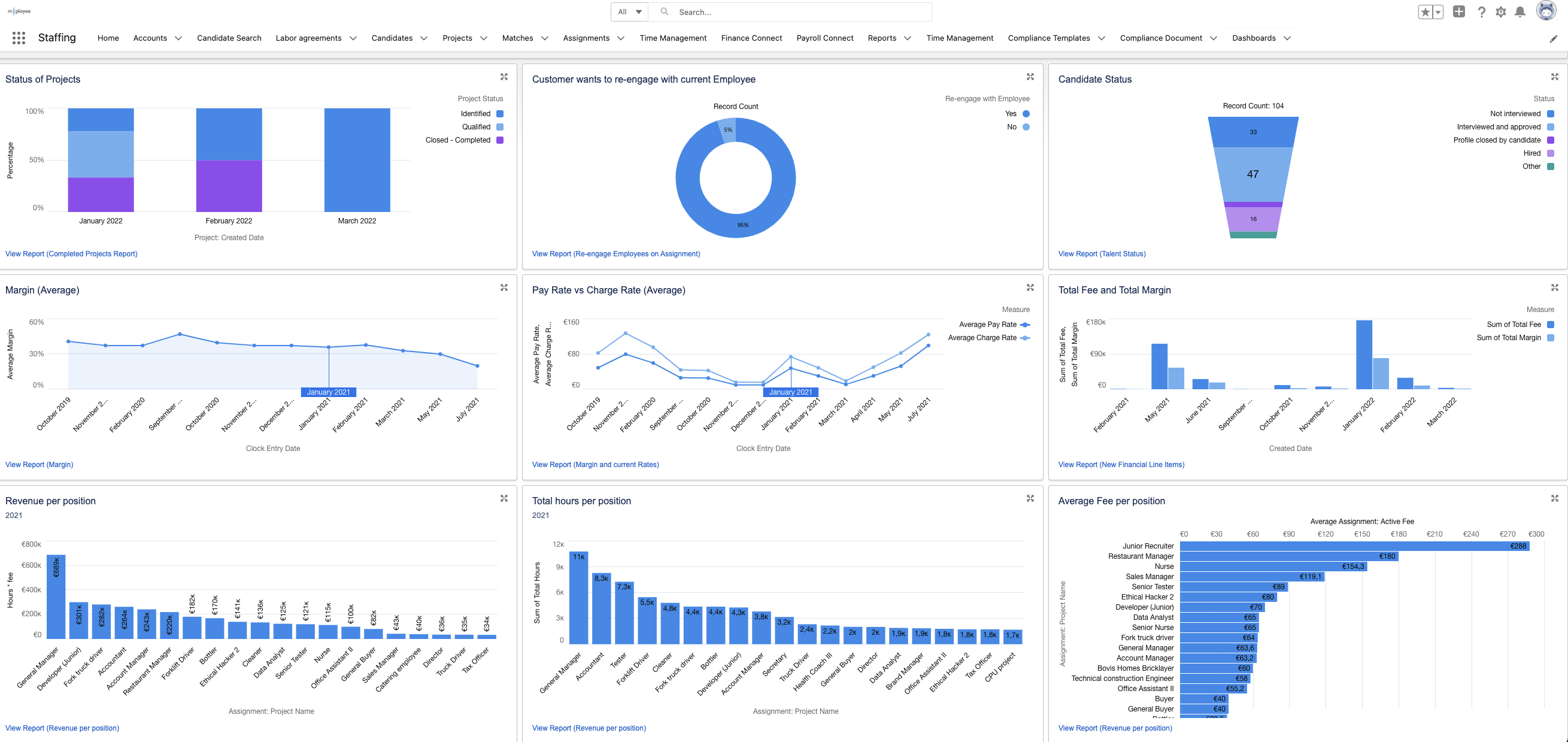Expand the Customer wants to re-engage chart
The width and height of the screenshot is (1568, 742).
coord(1030,77)
